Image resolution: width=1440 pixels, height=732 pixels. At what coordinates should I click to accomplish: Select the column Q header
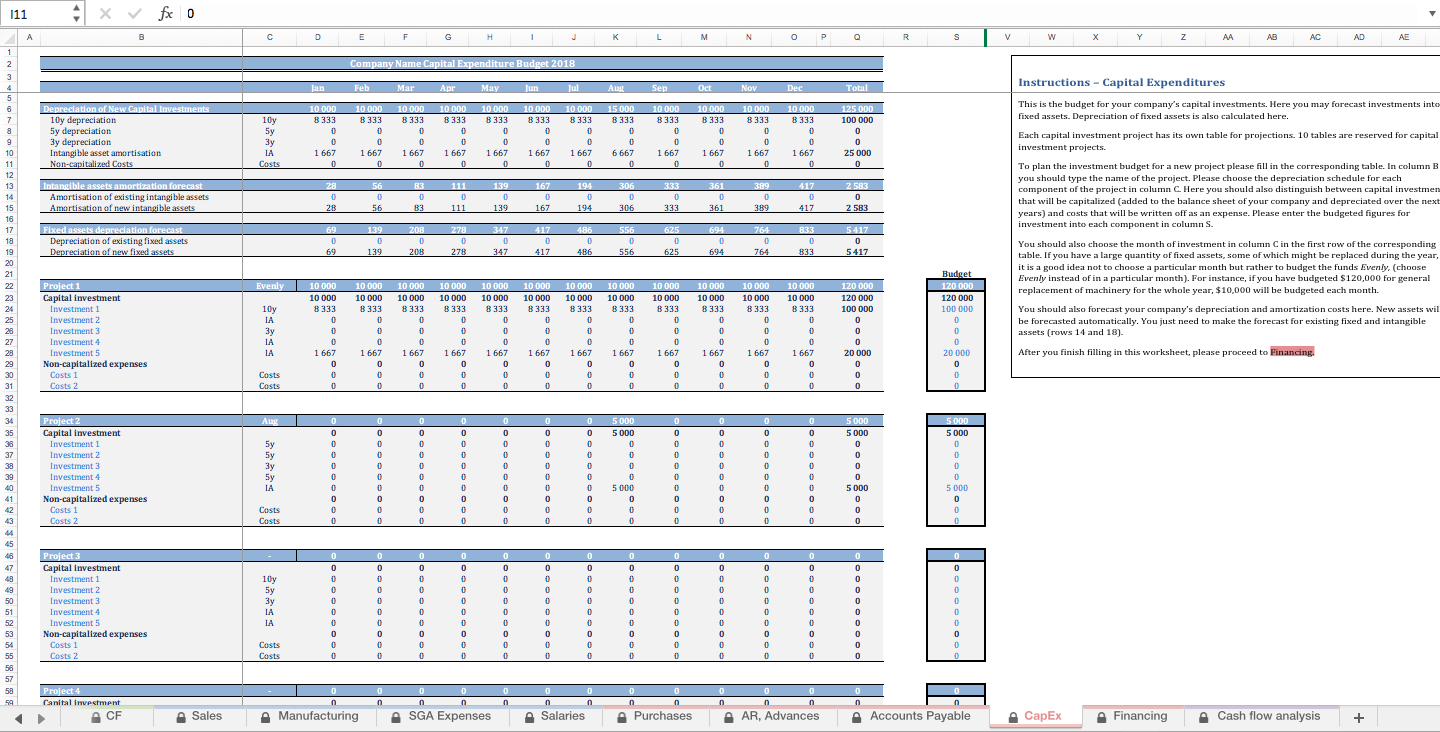[856, 37]
